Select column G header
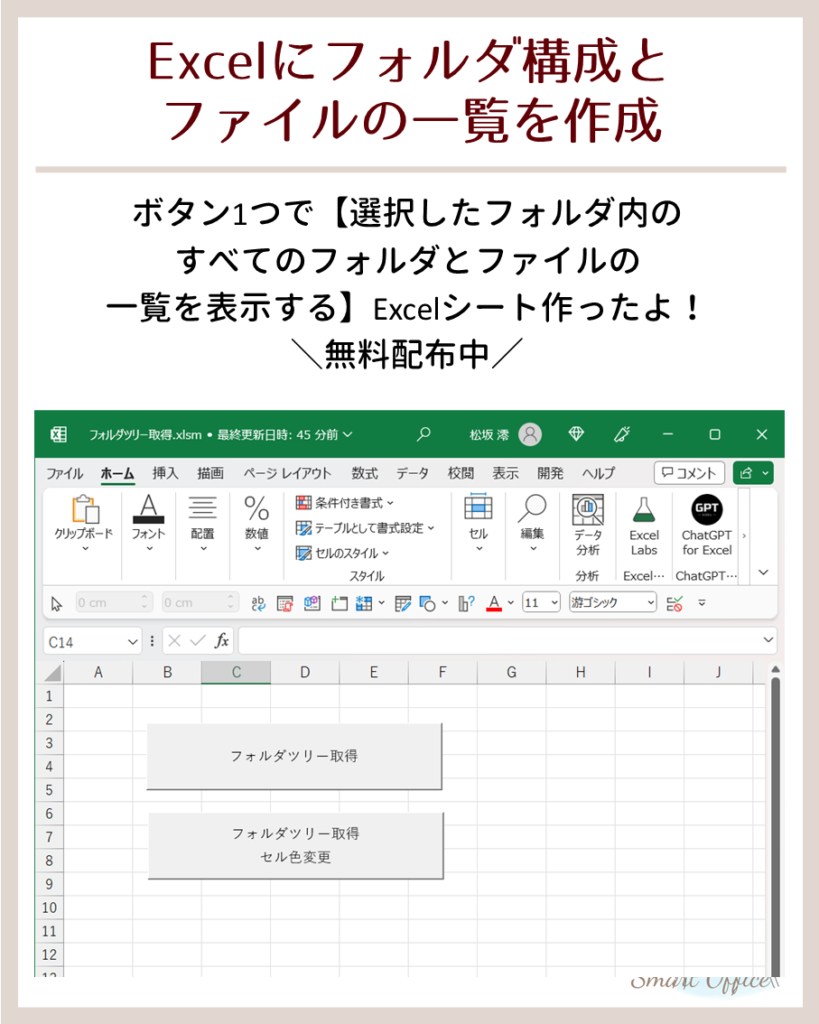 511,672
